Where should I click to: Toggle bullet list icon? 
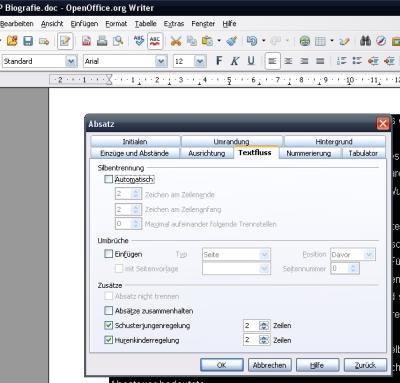pos(357,61)
